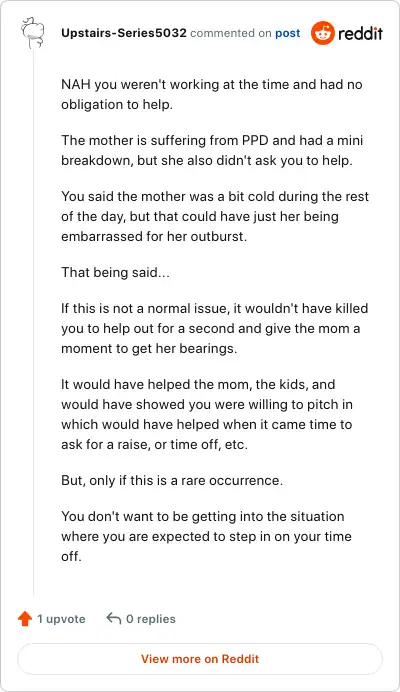Viewport: 400px width, 692px height.
Task: Click the final paragraph starting "You don't want"
Action: pos(207,536)
